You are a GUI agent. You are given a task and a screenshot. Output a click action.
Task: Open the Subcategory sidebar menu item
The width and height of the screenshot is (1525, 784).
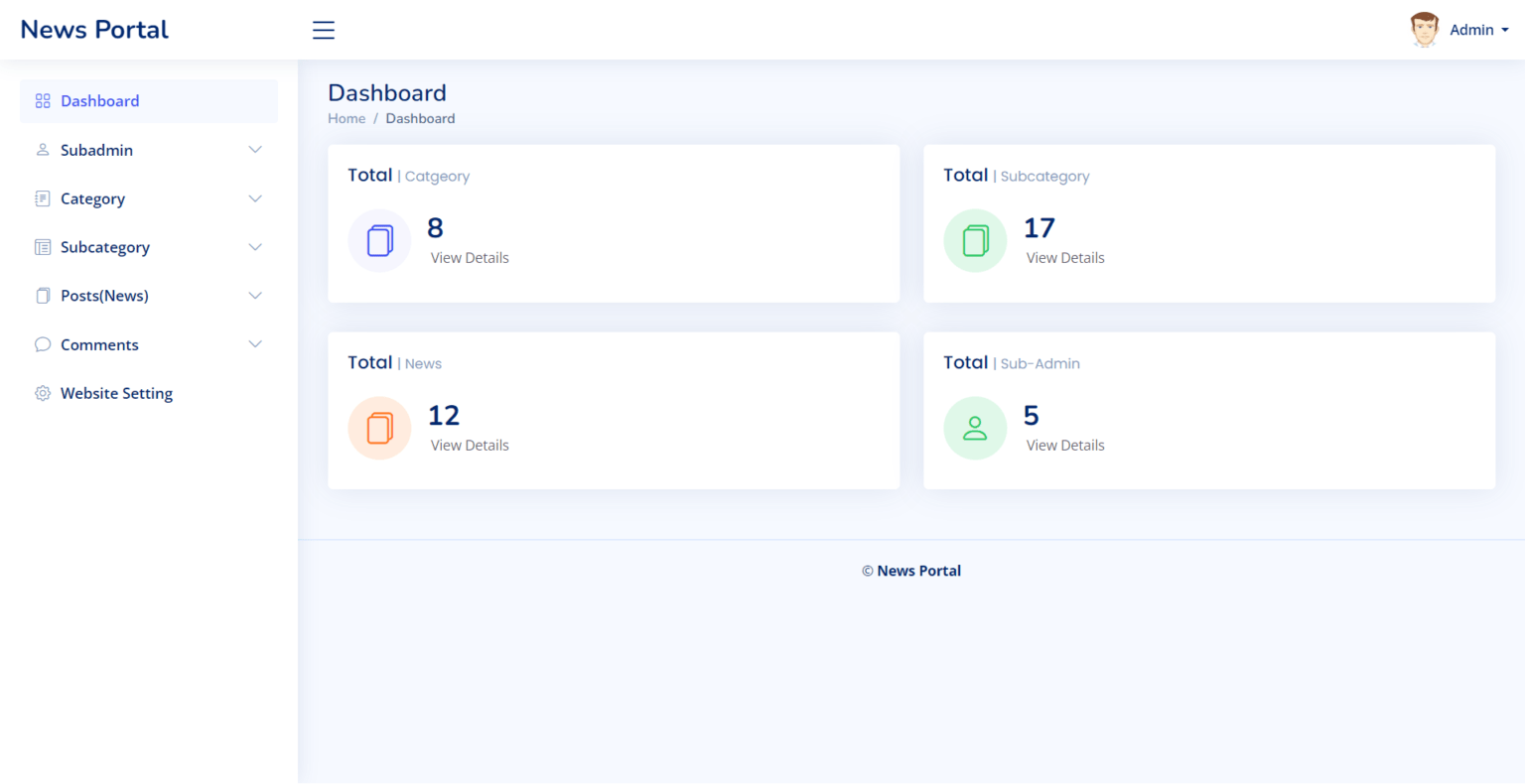104,246
